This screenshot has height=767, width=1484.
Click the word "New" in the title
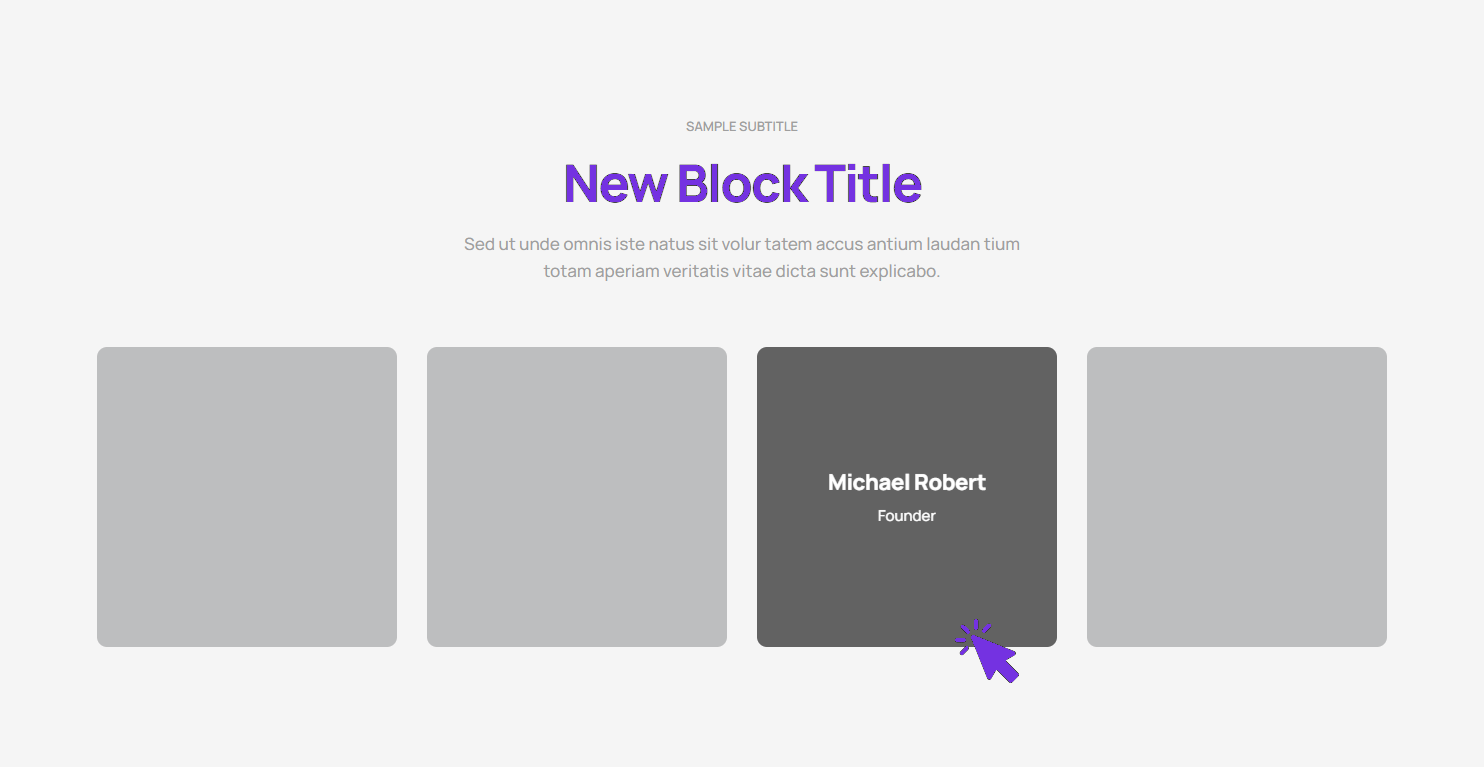tap(615, 184)
